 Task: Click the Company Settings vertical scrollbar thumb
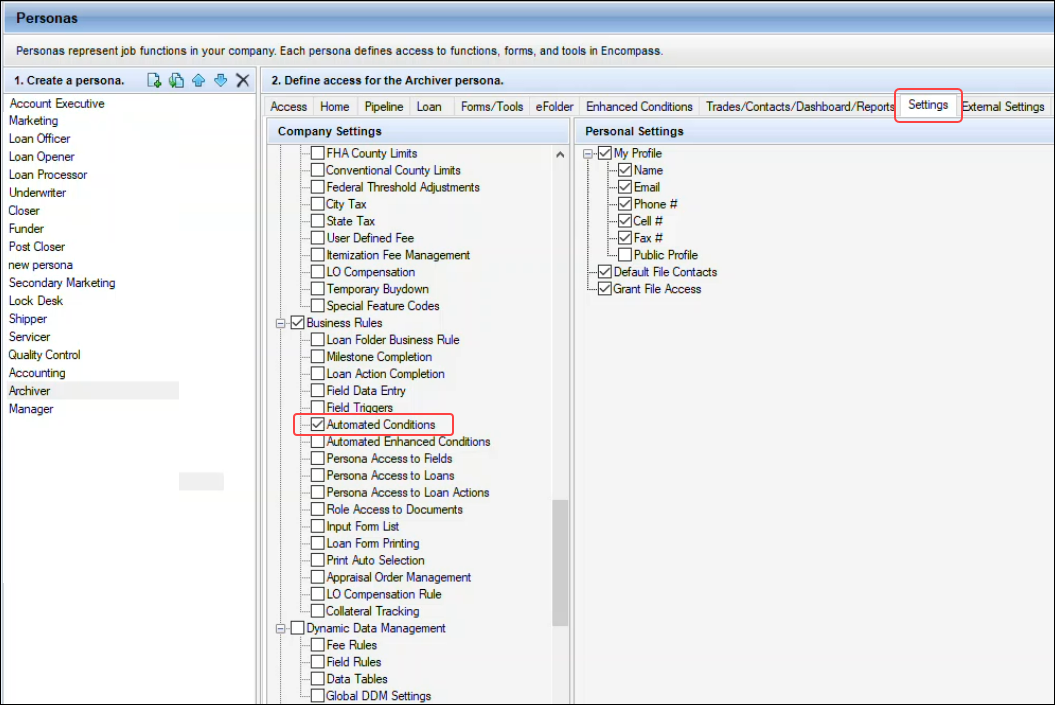pyautogui.click(x=560, y=560)
